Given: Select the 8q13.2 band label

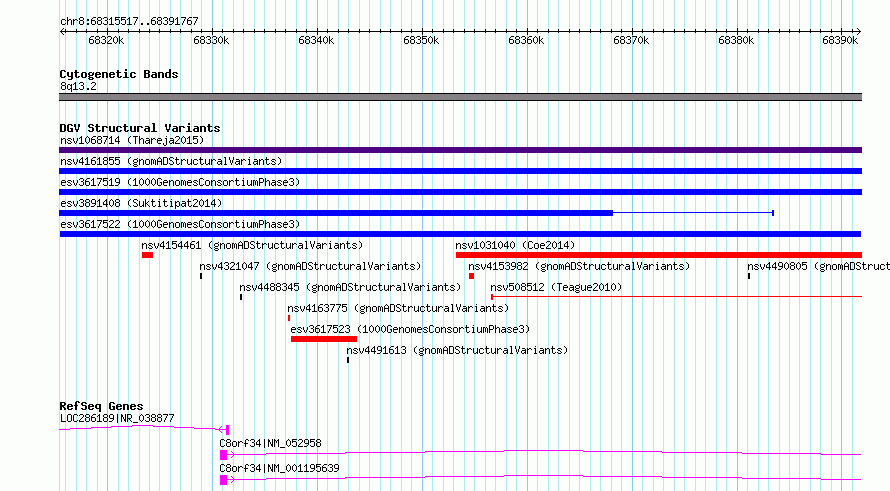Looking at the screenshot, I should point(78,86).
